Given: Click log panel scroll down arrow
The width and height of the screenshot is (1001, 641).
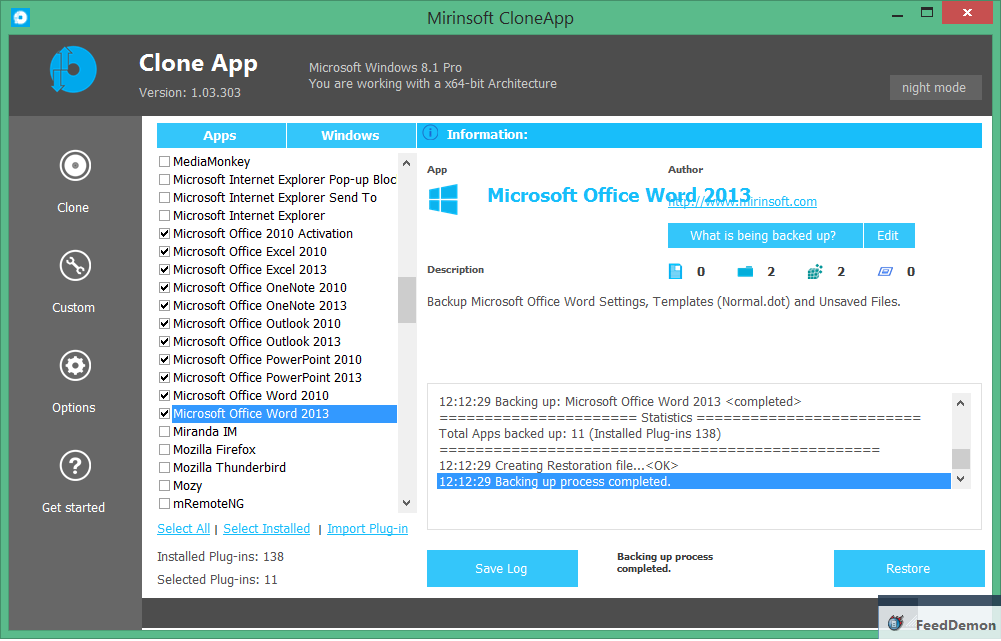Looking at the screenshot, I should pos(961,479).
